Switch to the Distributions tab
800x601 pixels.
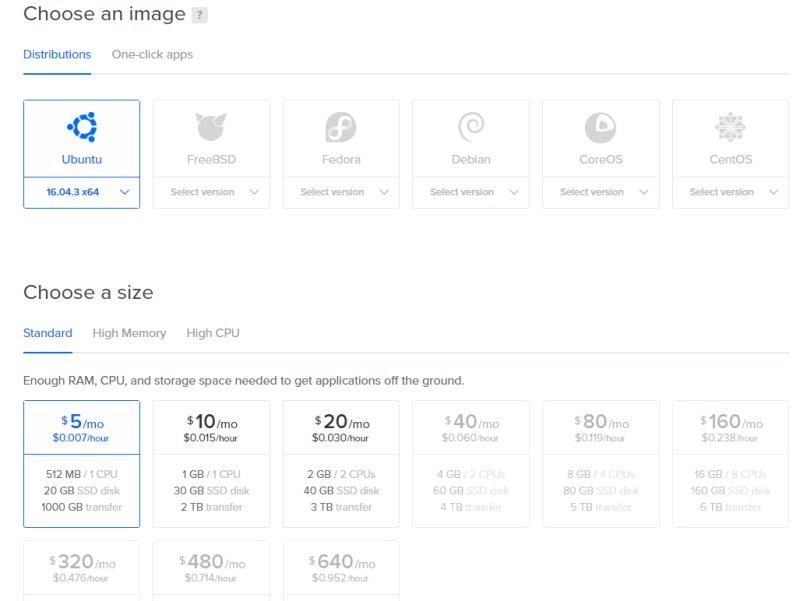tap(57, 55)
